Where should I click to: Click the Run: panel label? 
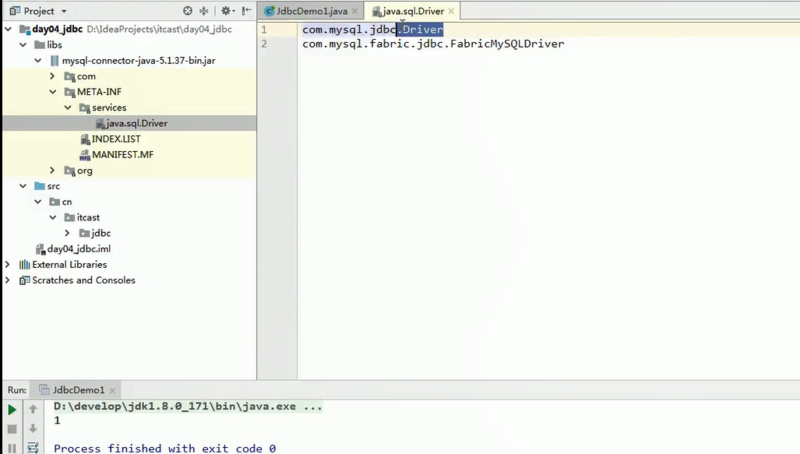click(17, 390)
